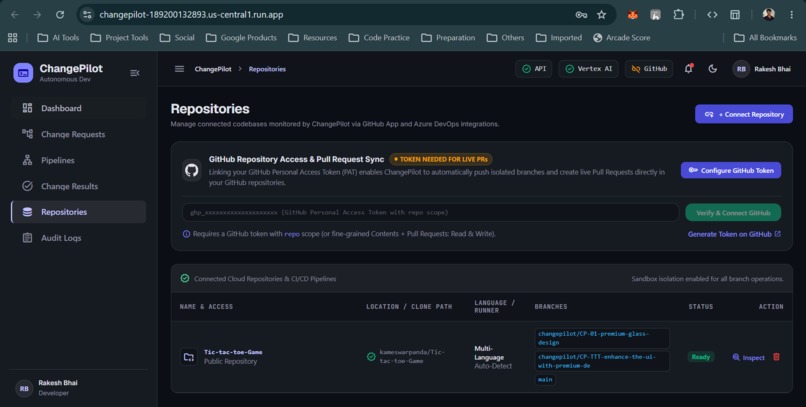Select Repositories in the sidebar
Image resolution: width=806 pixels, height=407 pixels.
78,212
